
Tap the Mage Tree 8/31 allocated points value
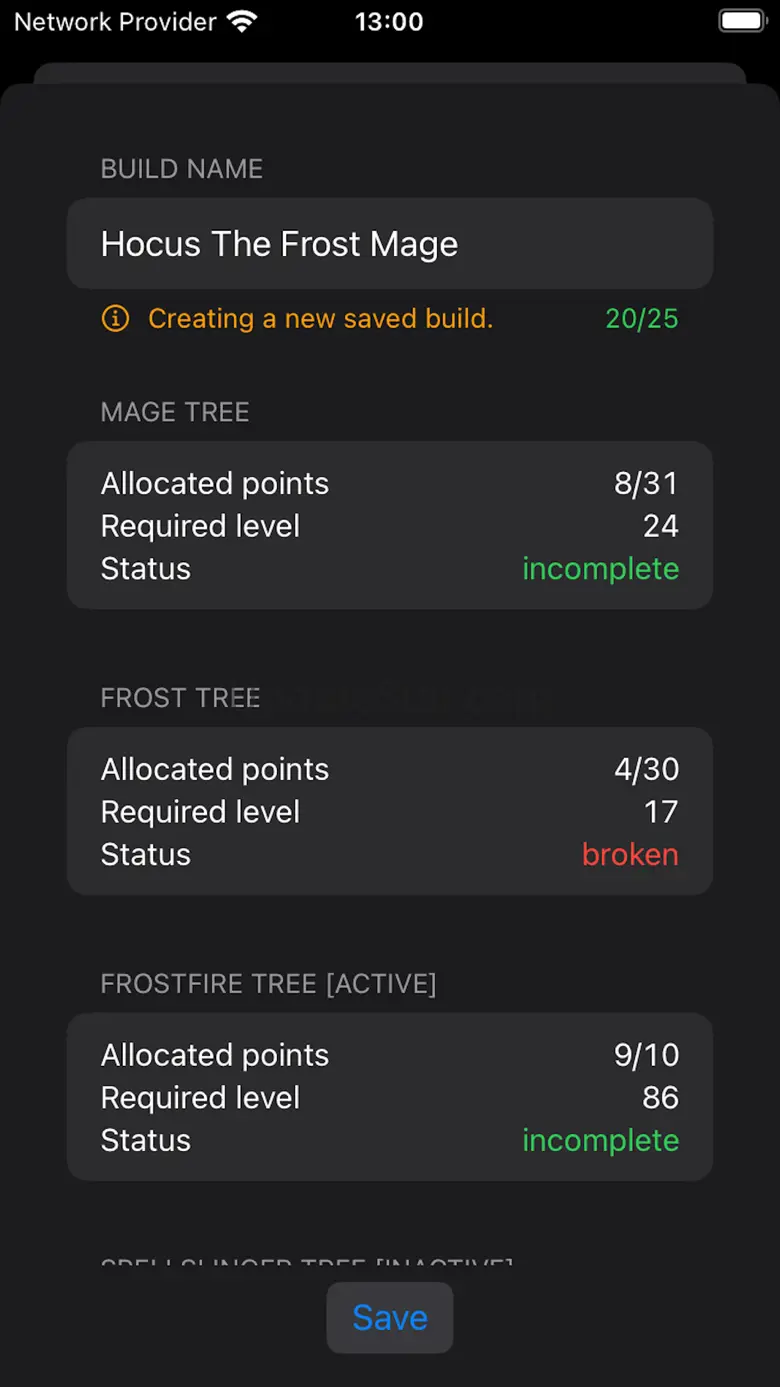pos(646,484)
